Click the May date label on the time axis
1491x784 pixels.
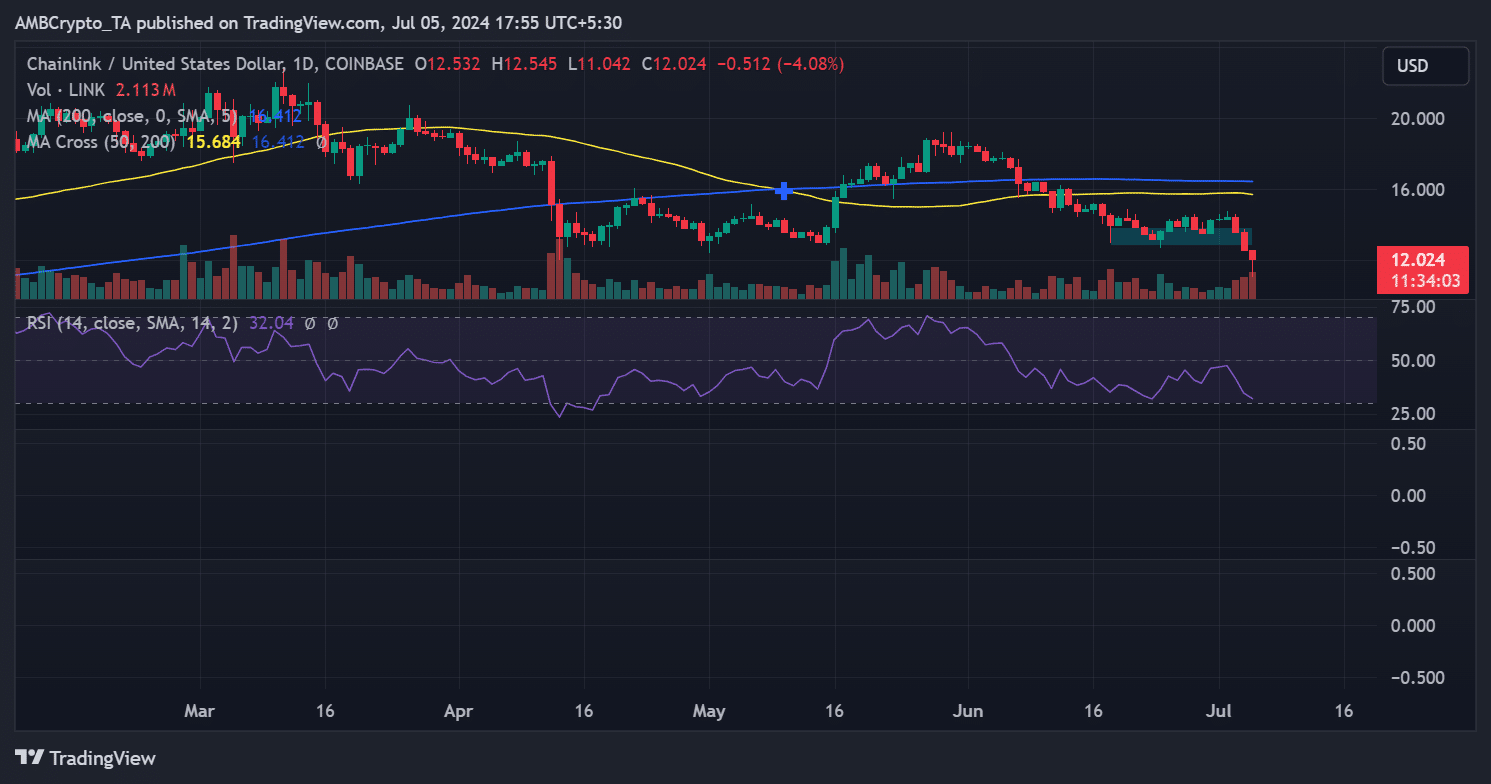709,711
